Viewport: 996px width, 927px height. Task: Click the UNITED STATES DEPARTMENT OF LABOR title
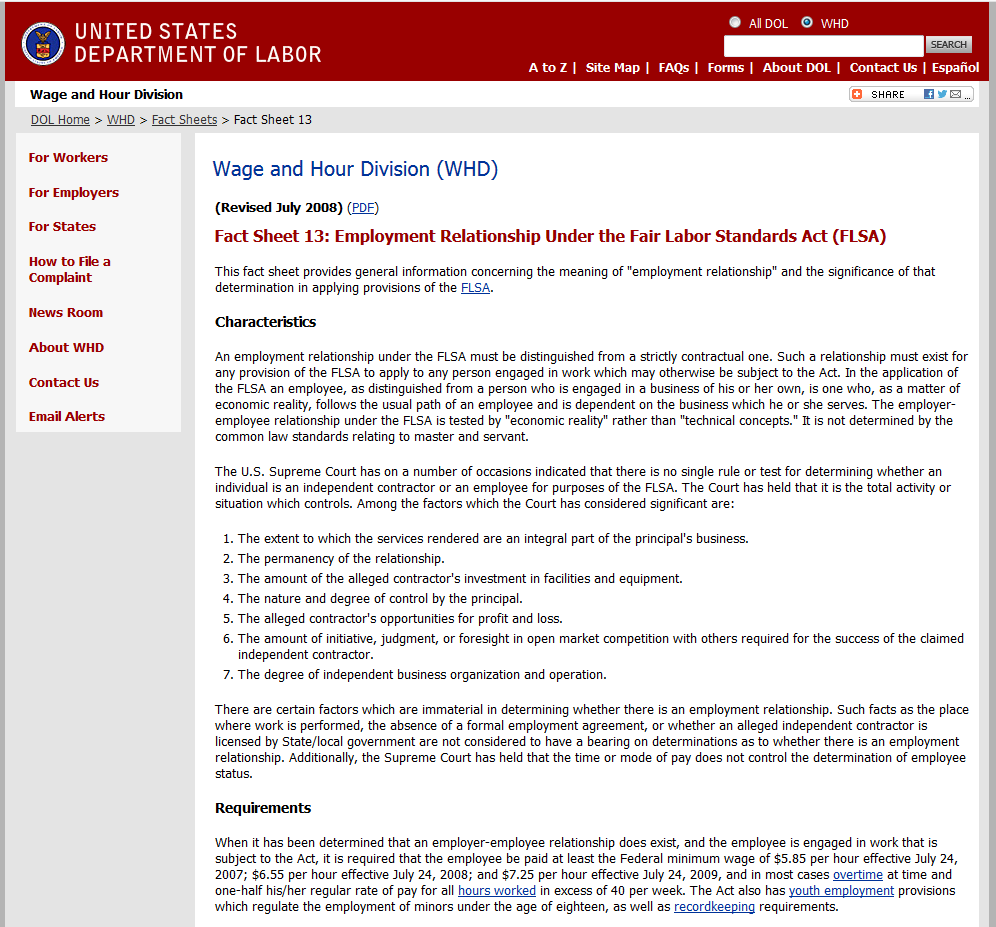coord(198,43)
